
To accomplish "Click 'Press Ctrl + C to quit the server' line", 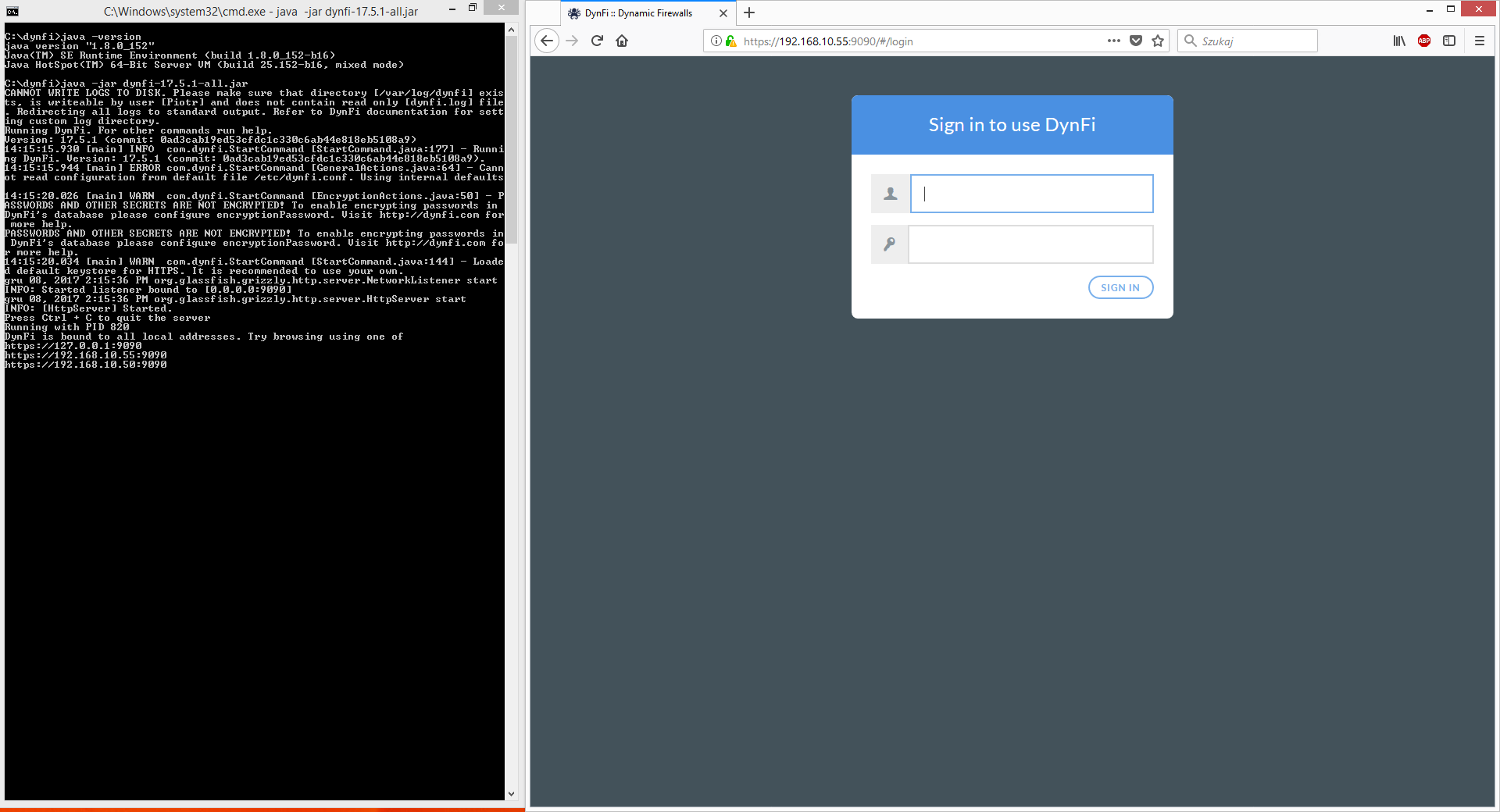I will click(108, 318).
